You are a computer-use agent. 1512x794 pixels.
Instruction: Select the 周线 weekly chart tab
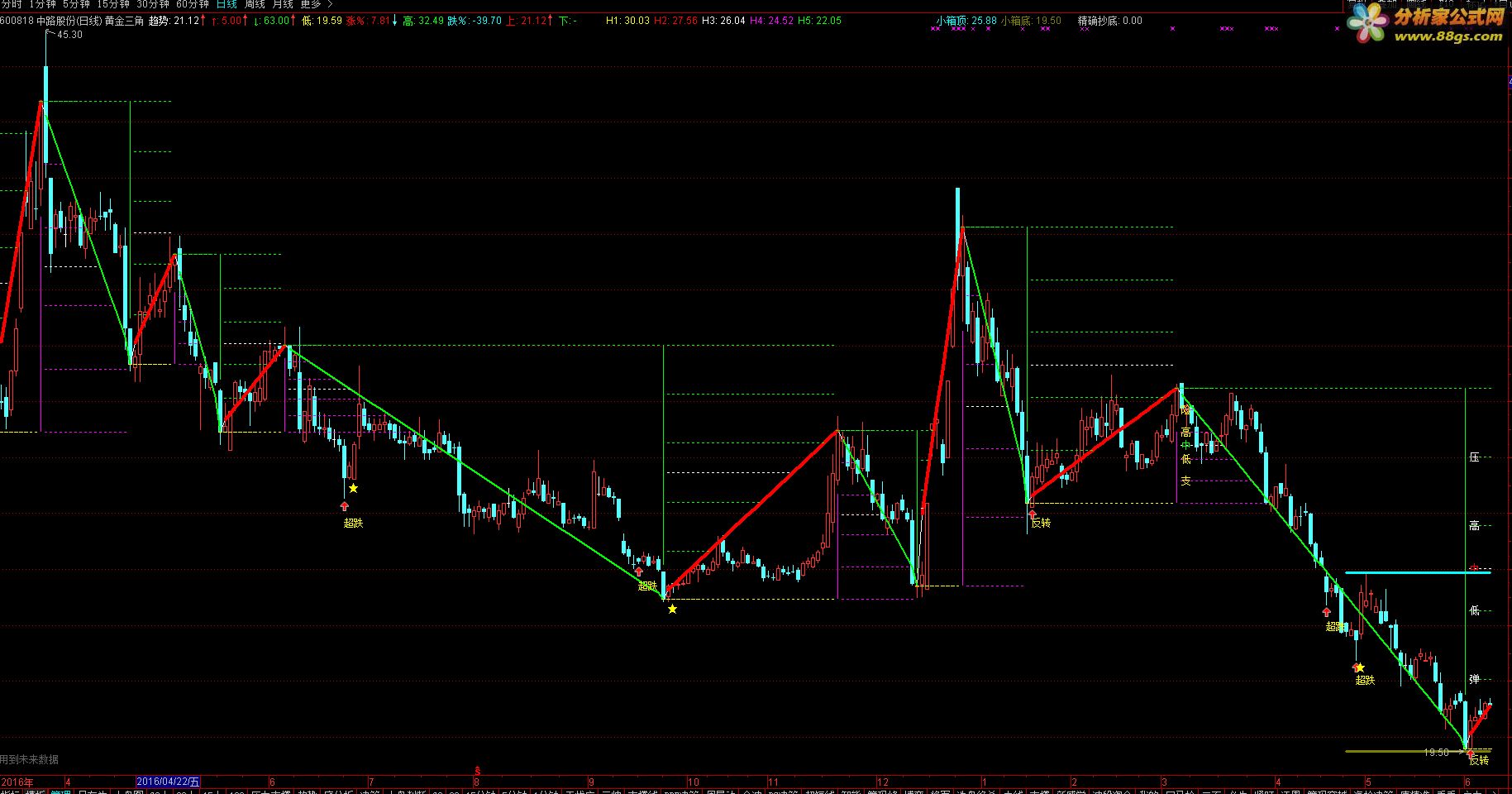255,5
